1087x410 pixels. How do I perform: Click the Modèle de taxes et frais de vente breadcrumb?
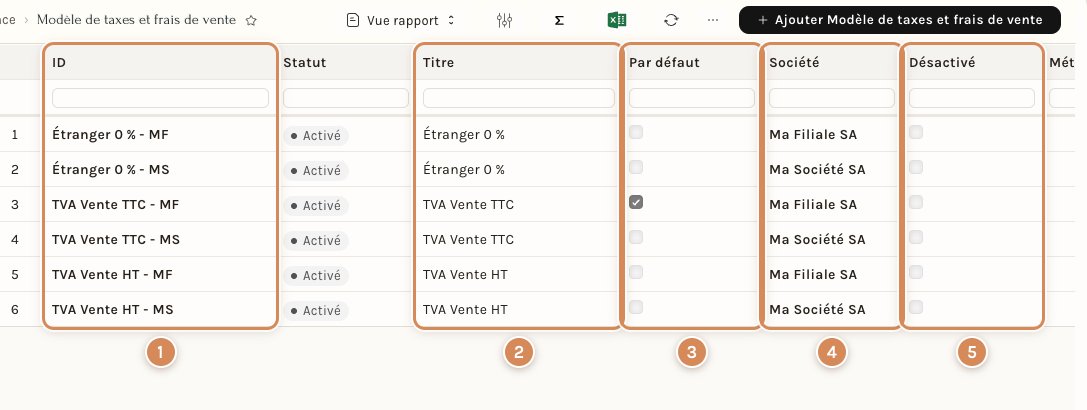137,20
